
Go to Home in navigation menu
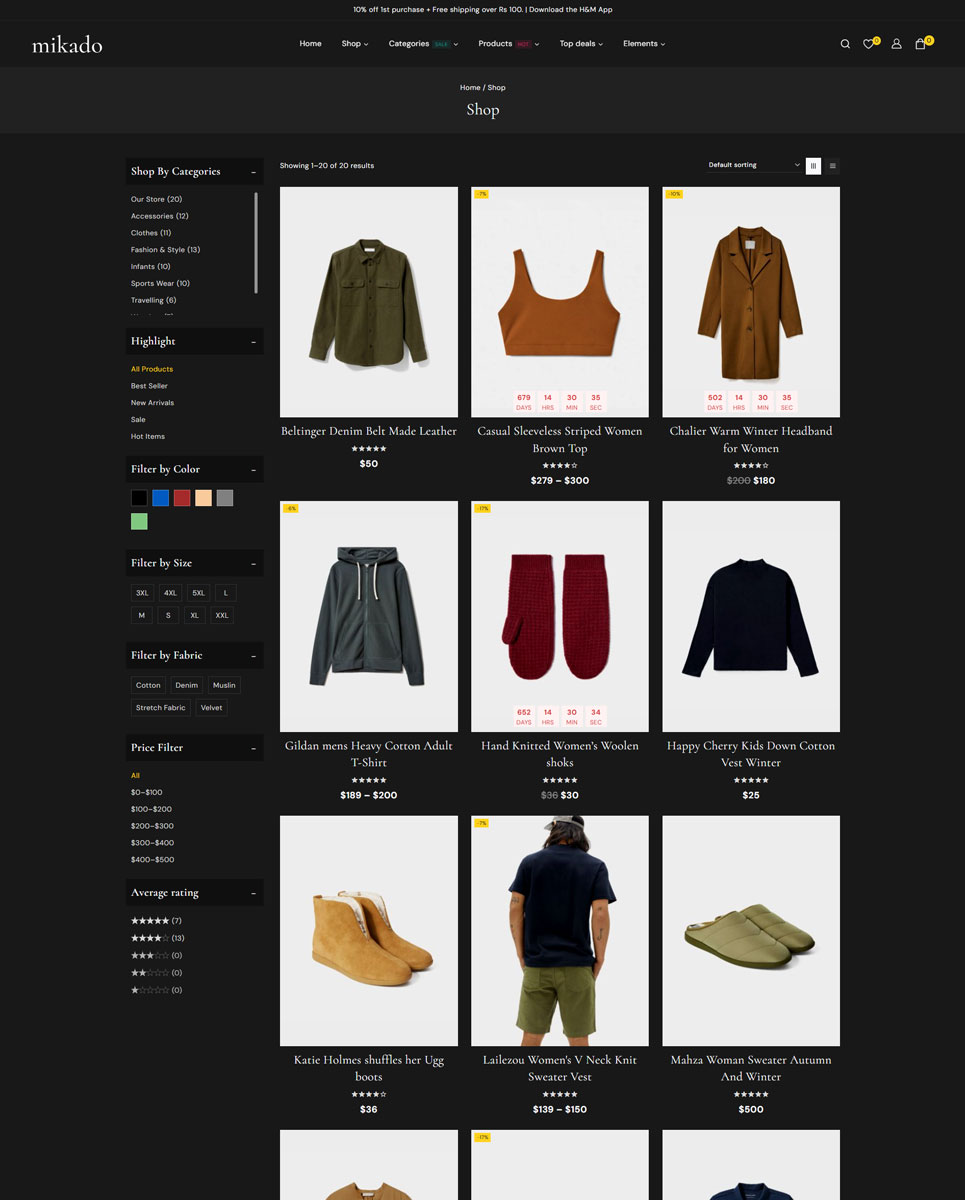point(310,44)
